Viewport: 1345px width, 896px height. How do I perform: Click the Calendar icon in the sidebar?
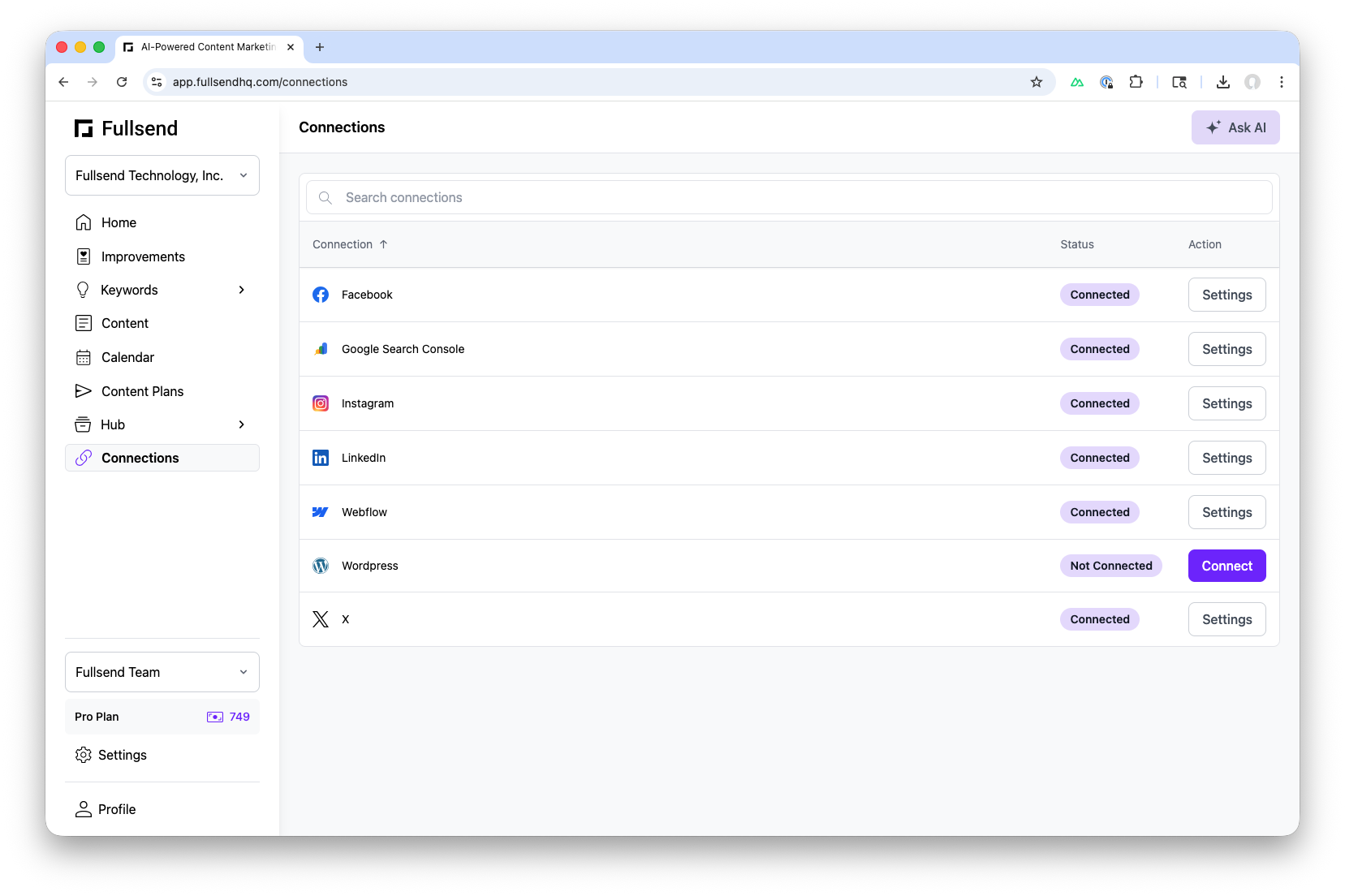(84, 357)
